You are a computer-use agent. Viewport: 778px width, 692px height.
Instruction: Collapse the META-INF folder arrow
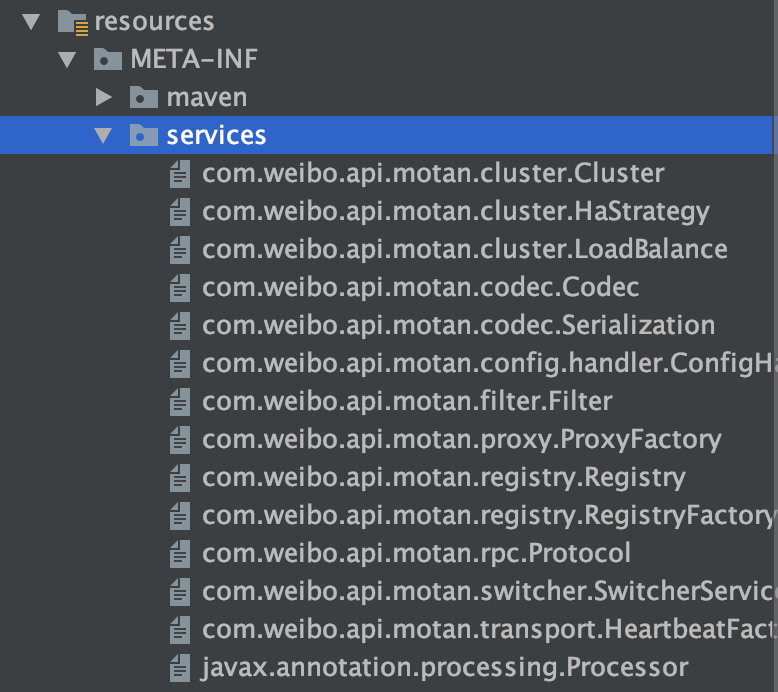pyautogui.click(x=67, y=59)
